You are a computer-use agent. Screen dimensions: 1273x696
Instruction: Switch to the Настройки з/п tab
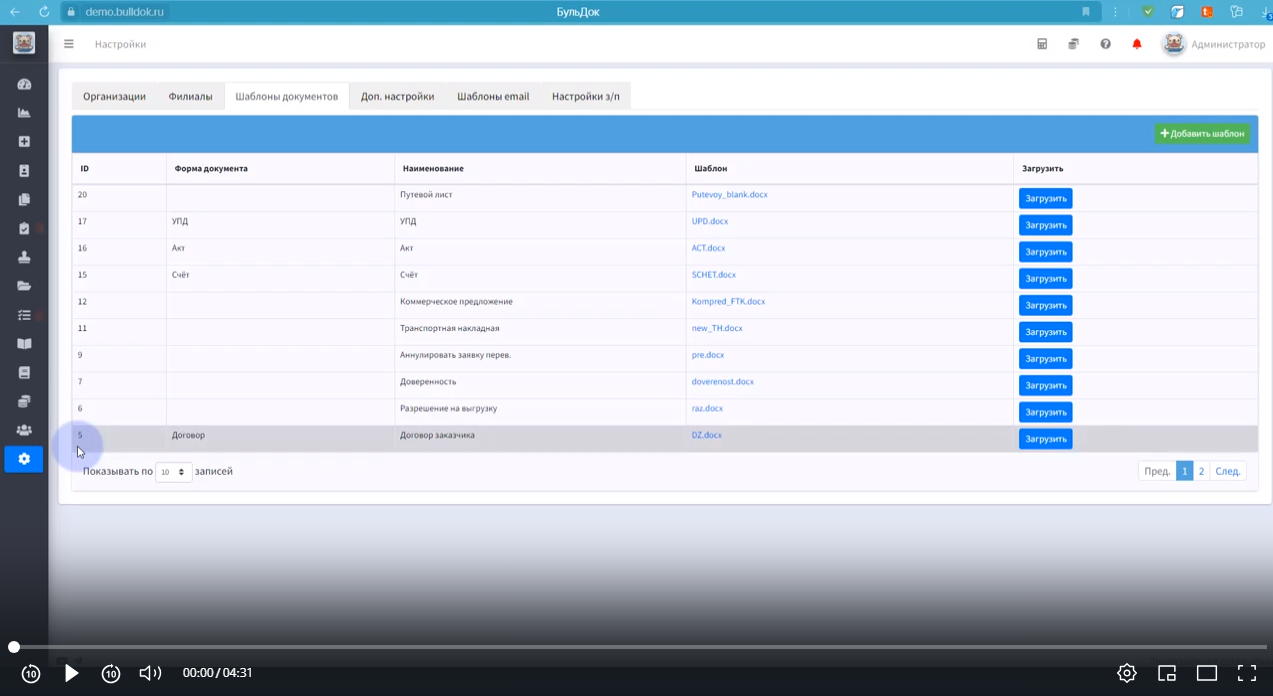(x=586, y=97)
